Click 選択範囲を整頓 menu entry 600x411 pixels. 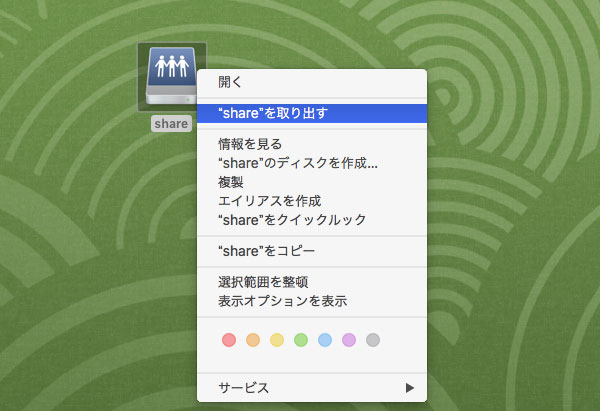point(256,282)
